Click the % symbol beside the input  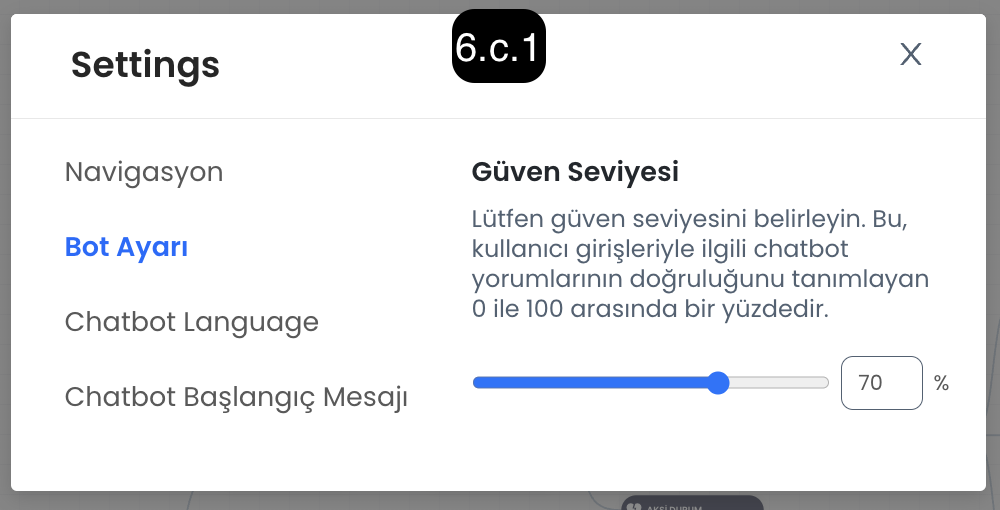[x=941, y=383]
